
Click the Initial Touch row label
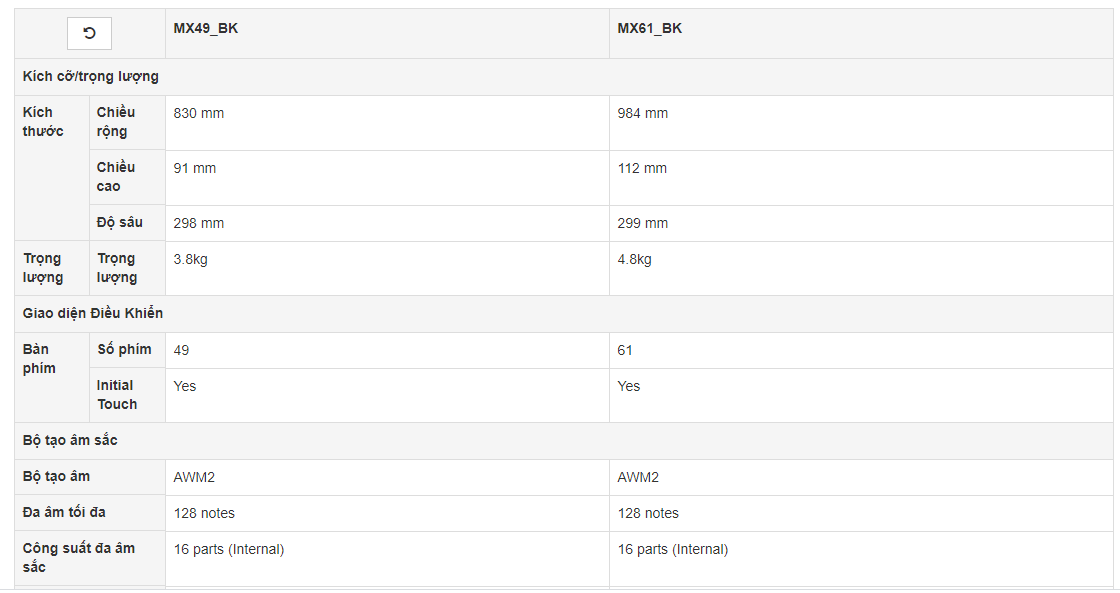coord(116,395)
